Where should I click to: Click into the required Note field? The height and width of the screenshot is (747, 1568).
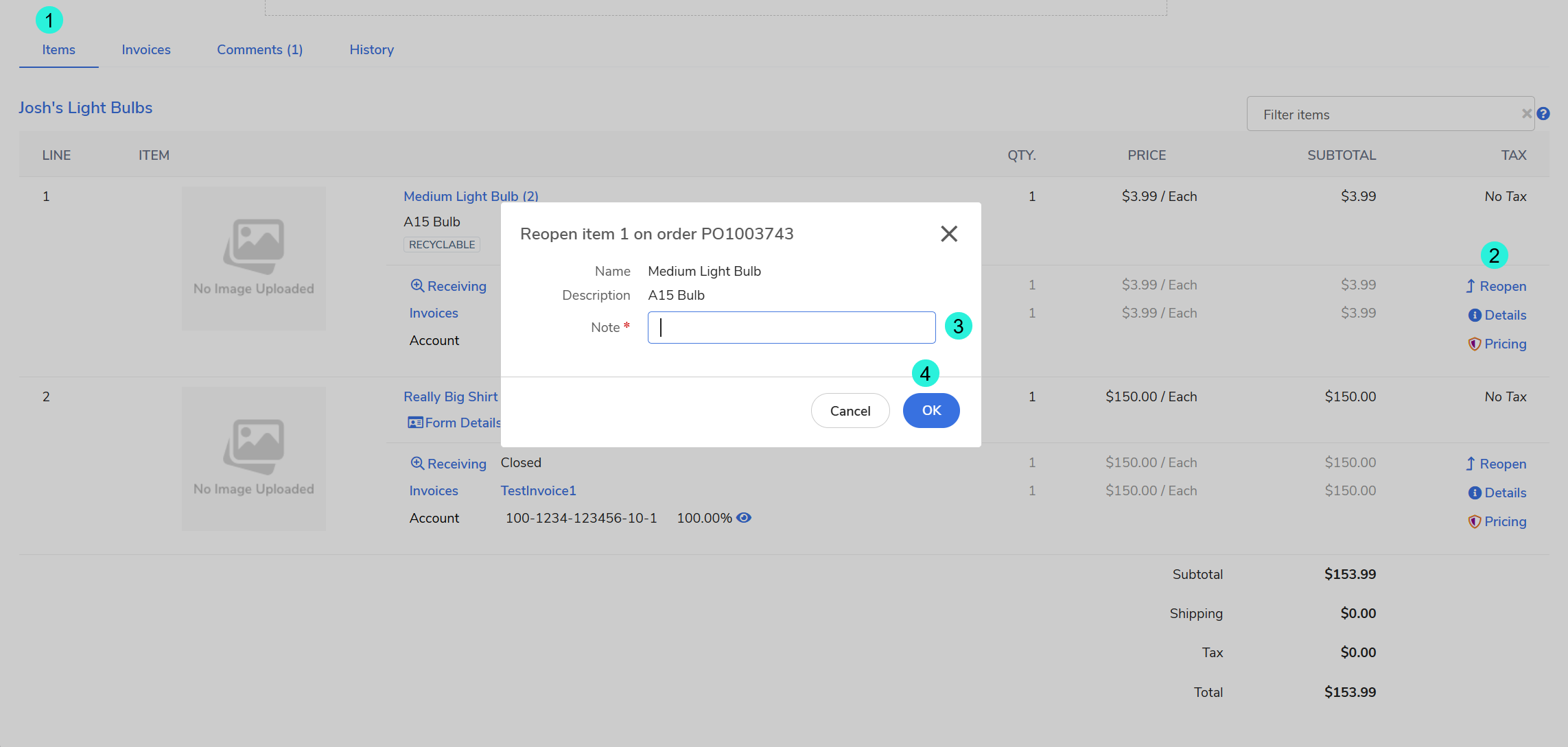coord(791,328)
